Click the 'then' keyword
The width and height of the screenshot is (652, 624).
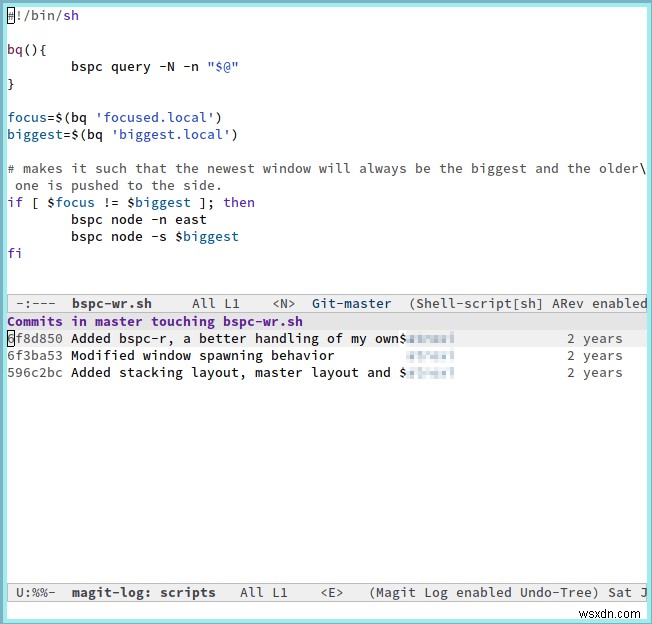[239, 203]
